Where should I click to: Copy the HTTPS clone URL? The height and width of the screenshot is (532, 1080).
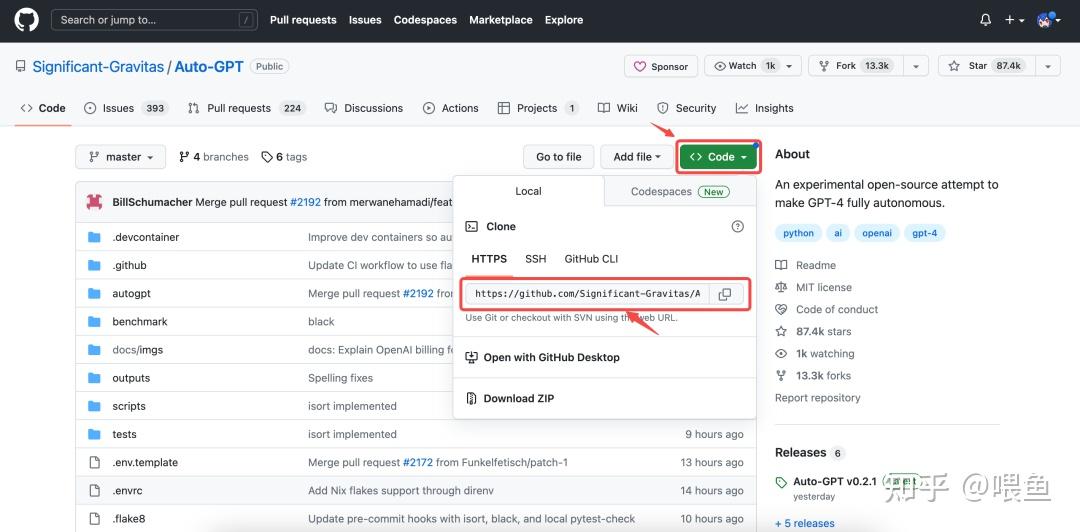(x=725, y=294)
